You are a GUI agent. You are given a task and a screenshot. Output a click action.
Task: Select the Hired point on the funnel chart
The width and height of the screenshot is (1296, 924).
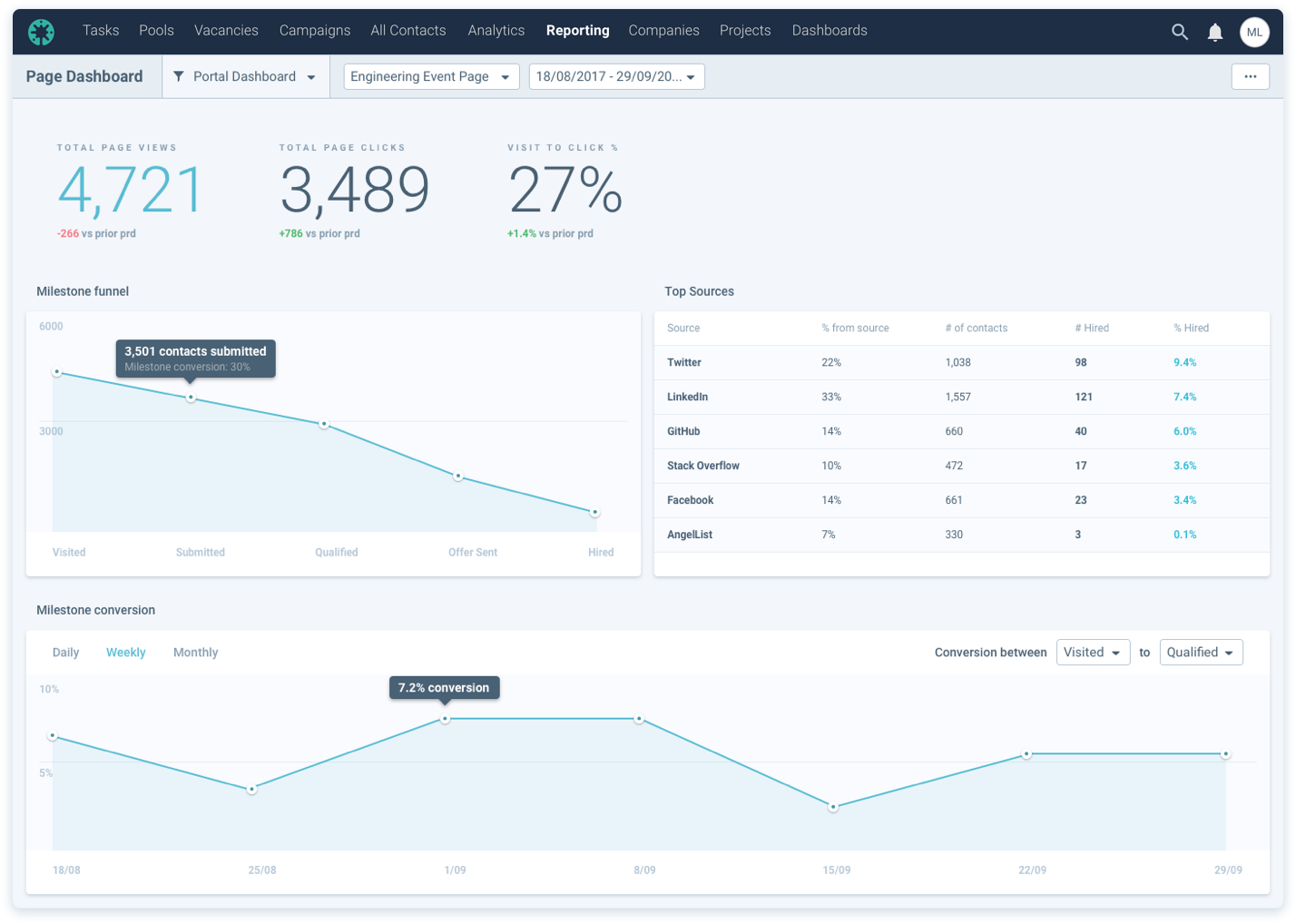coord(595,512)
